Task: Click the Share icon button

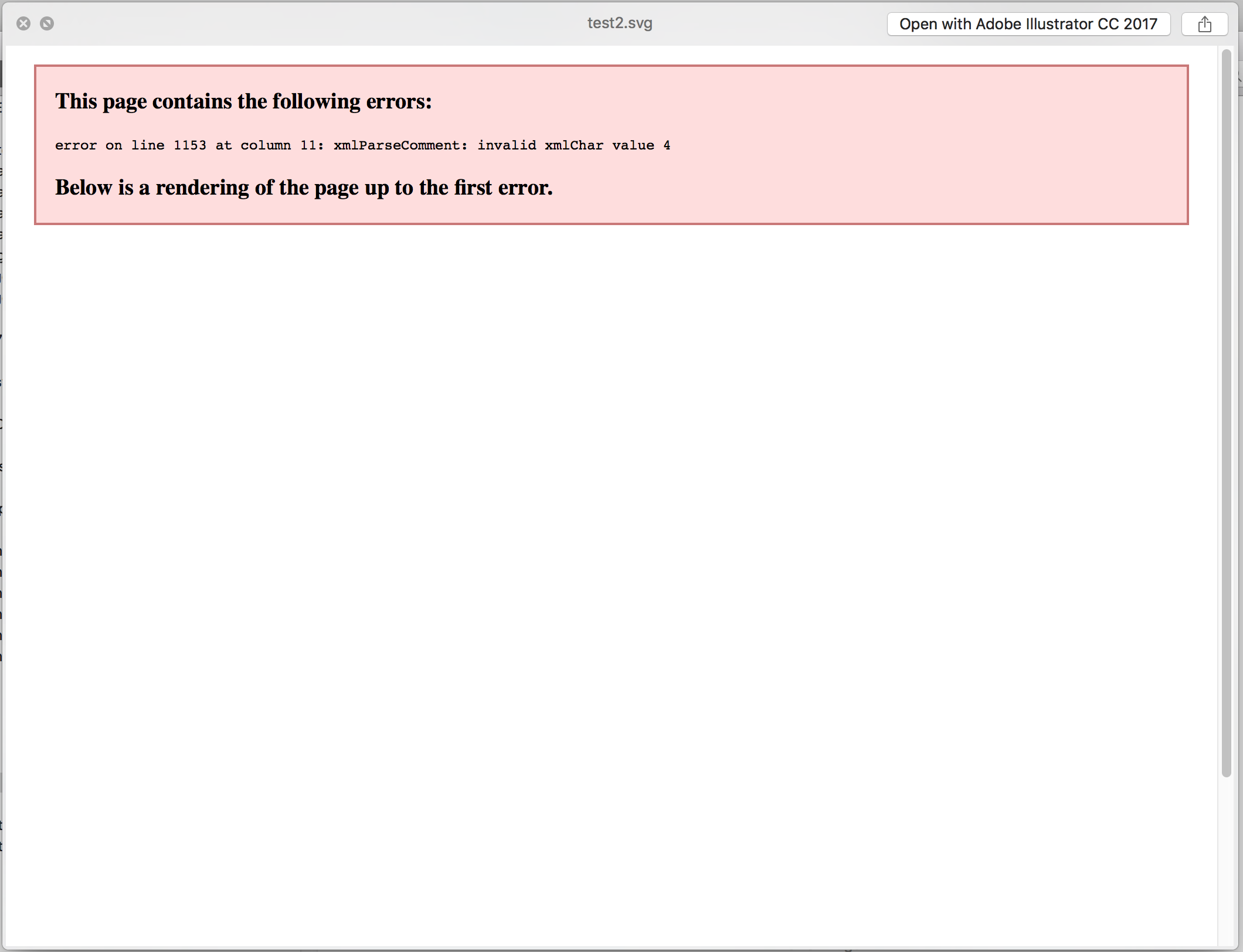Action: pyautogui.click(x=1204, y=24)
